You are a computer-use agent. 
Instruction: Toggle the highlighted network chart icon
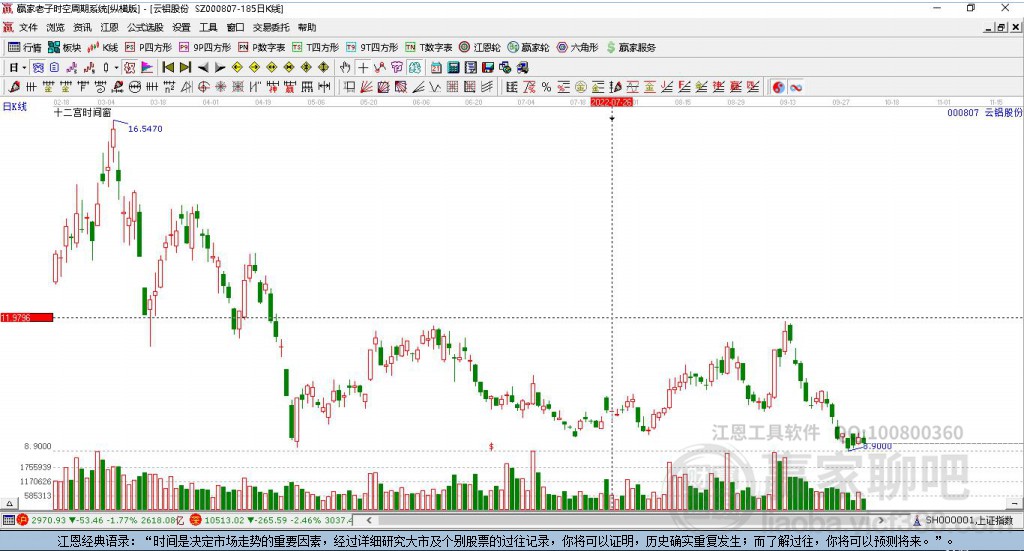pos(37,67)
